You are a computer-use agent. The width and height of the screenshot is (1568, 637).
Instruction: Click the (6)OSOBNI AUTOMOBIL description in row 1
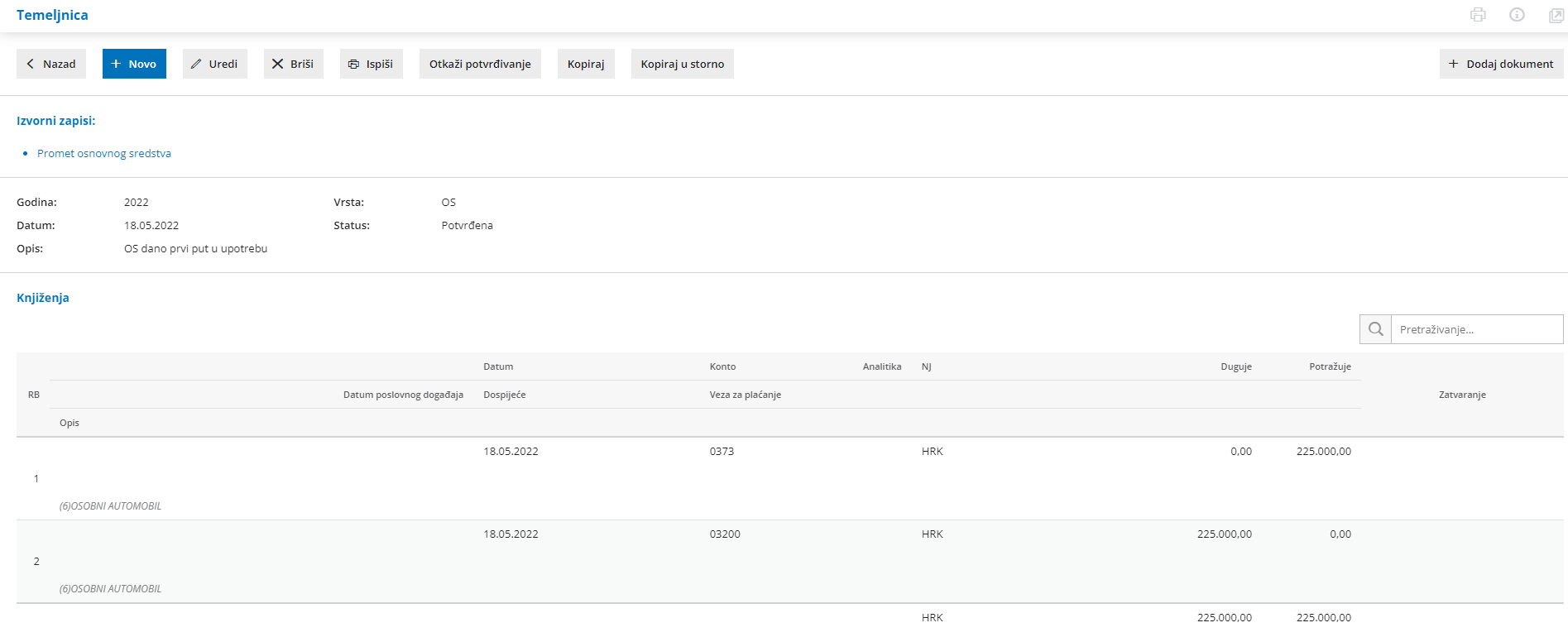(x=110, y=505)
